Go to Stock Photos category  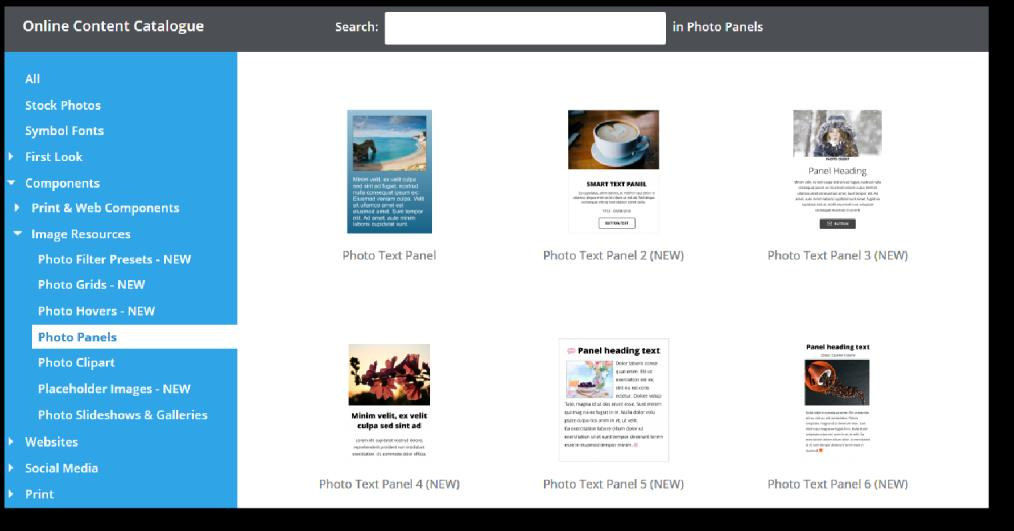pyautogui.click(x=63, y=105)
